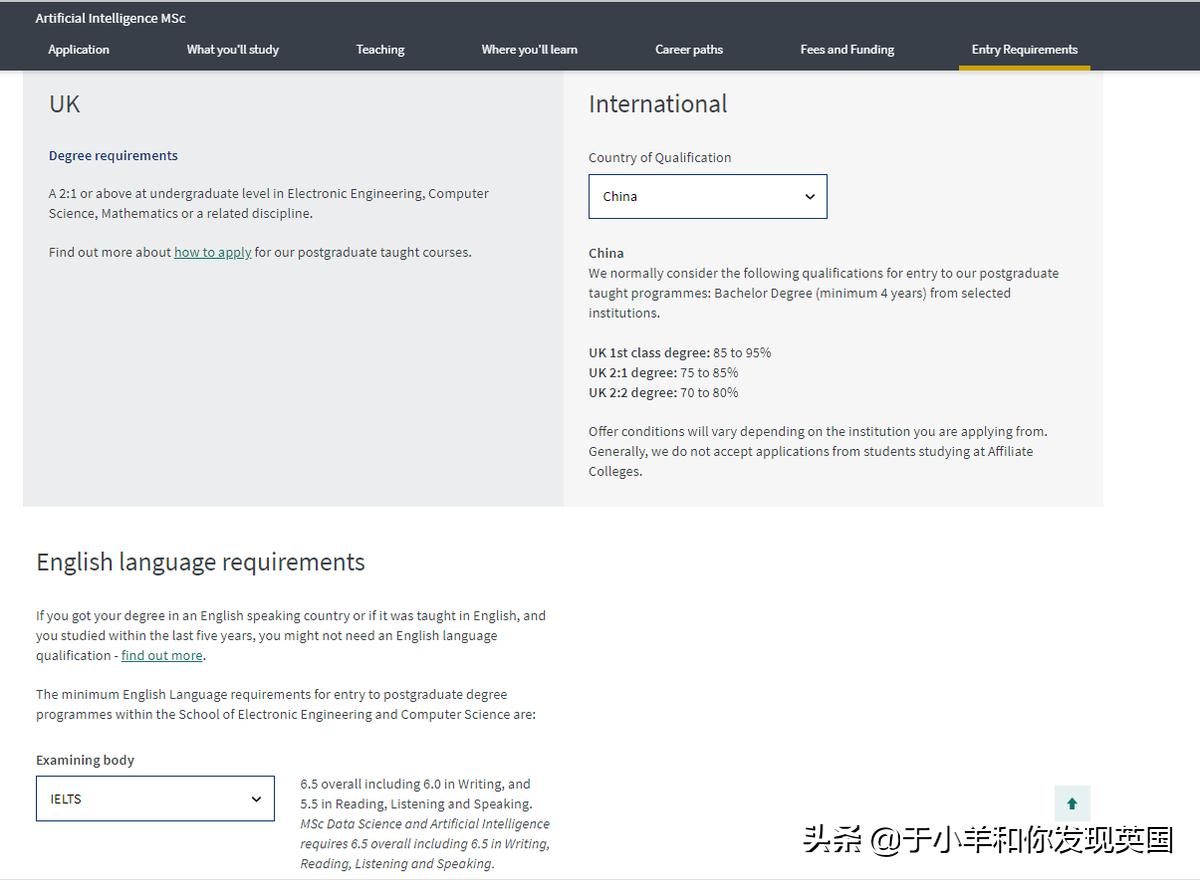This screenshot has width=1200, height=880.
Task: Expand the Country of Qualification dropdown showing China
Action: (x=708, y=196)
